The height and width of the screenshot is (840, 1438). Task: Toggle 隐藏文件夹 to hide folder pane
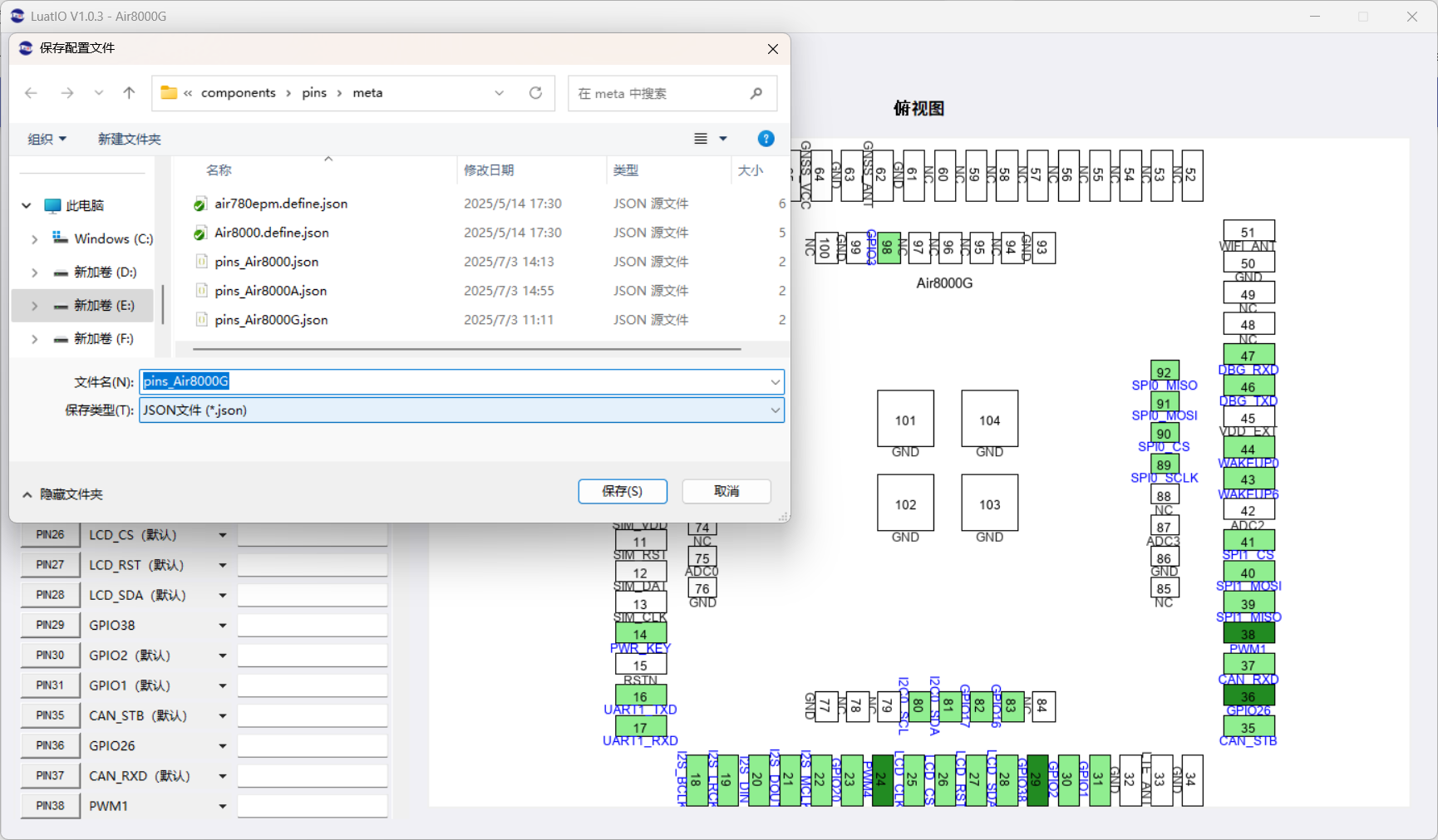62,494
